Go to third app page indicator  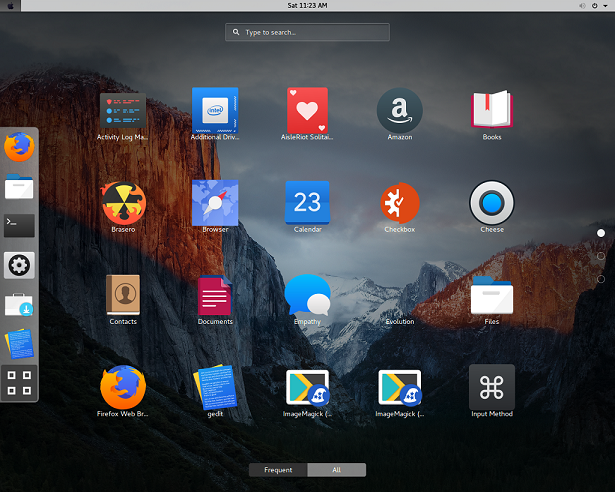coord(600,279)
